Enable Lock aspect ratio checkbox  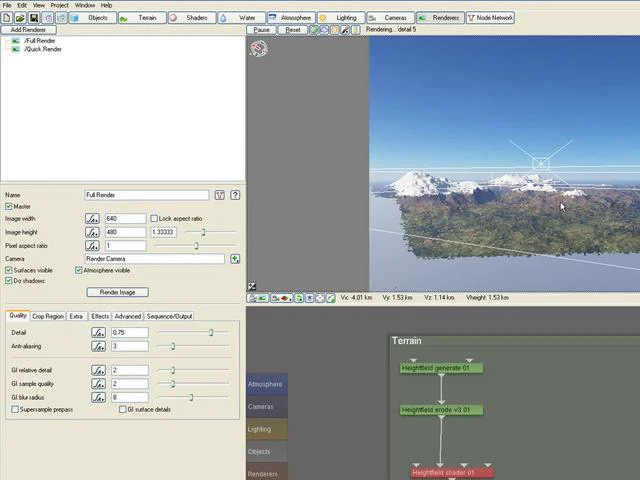[x=154, y=219]
